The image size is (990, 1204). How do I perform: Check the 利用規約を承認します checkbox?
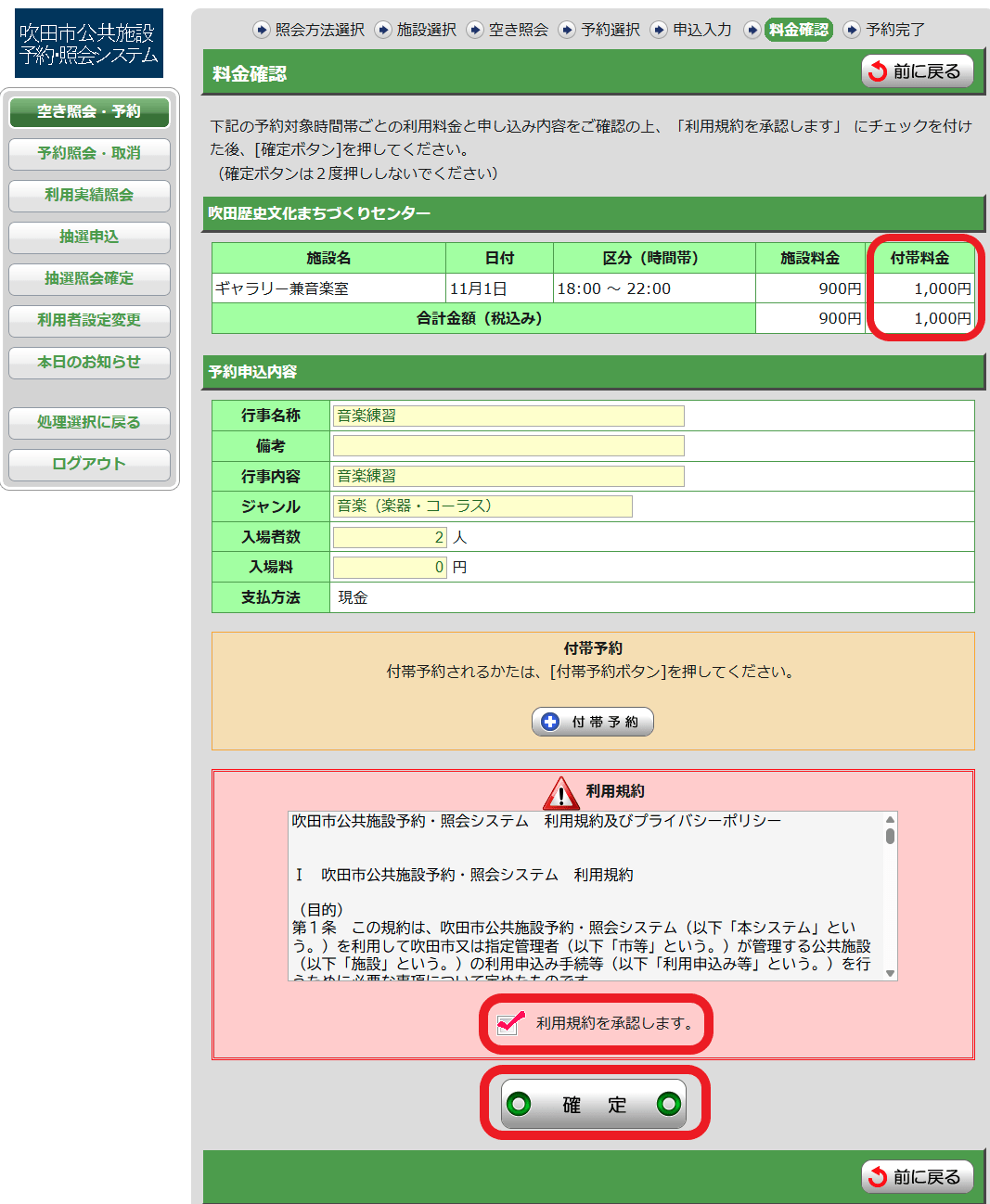point(508,1024)
